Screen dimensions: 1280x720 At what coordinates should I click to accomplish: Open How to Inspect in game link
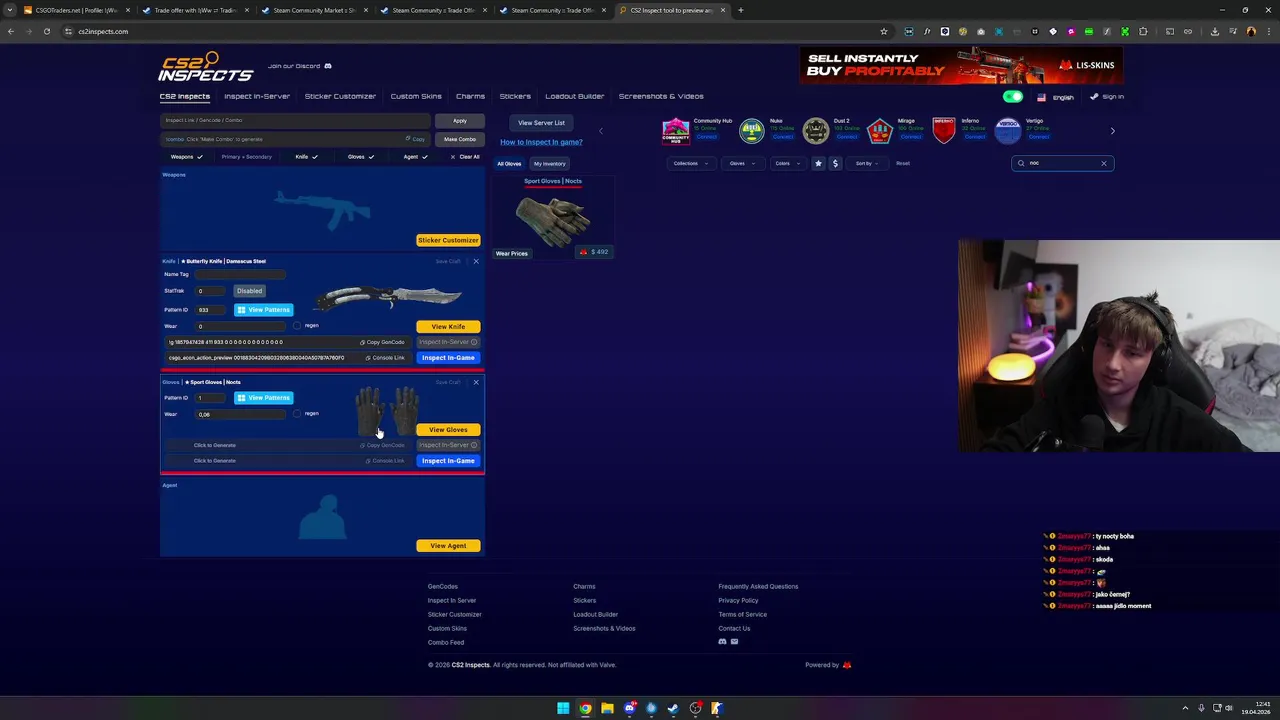coord(541,142)
